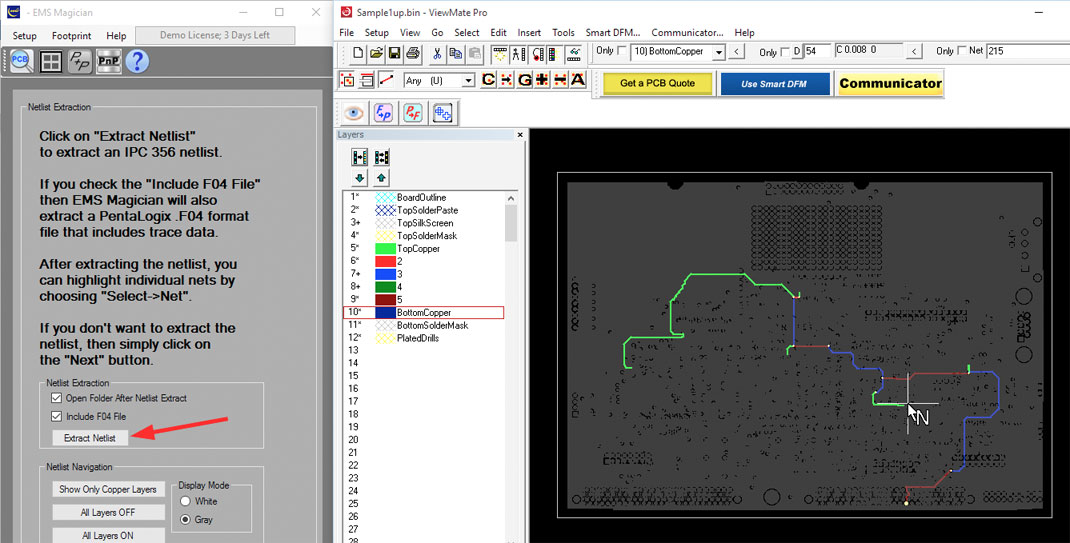Open the Tools menu in ViewMate Pro
The image size is (1070, 543).
(564, 32)
